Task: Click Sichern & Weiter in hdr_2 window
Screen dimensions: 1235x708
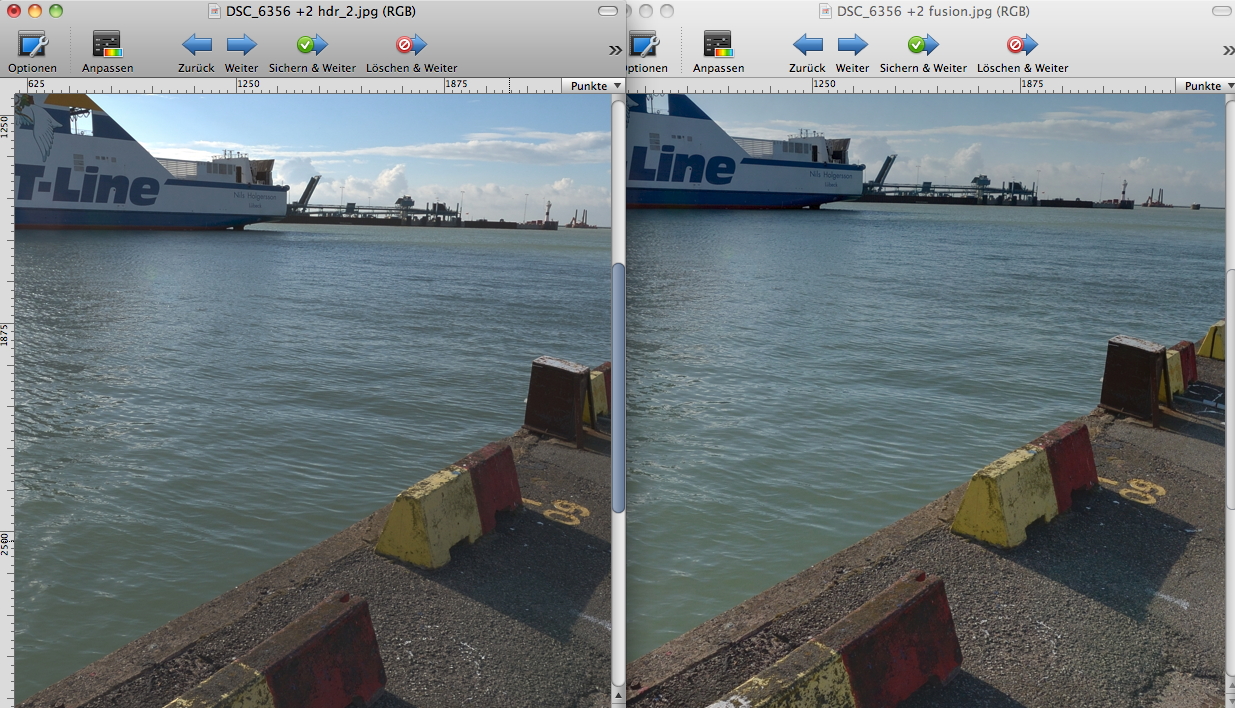Action: pos(312,45)
